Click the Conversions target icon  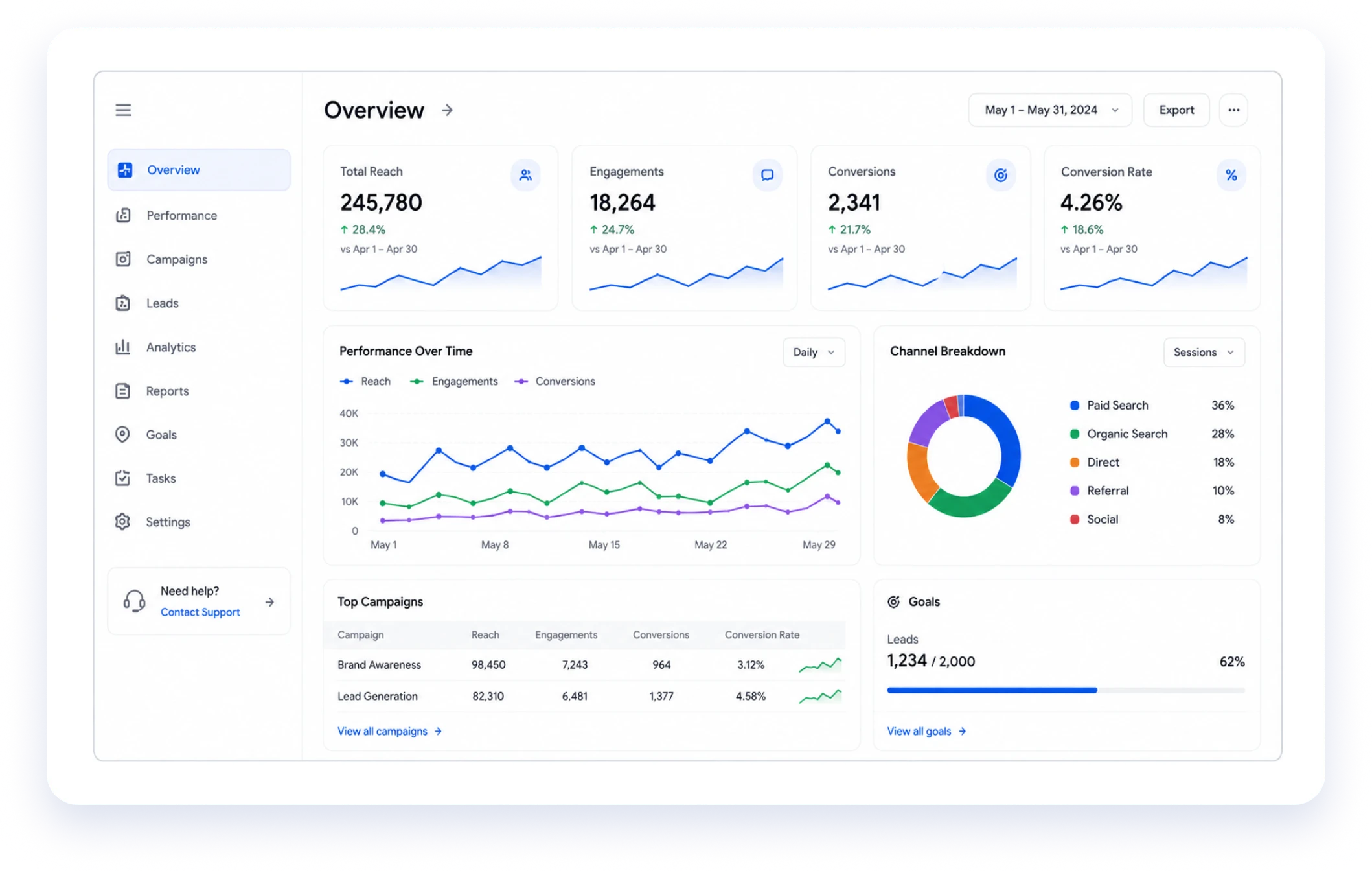(1000, 175)
